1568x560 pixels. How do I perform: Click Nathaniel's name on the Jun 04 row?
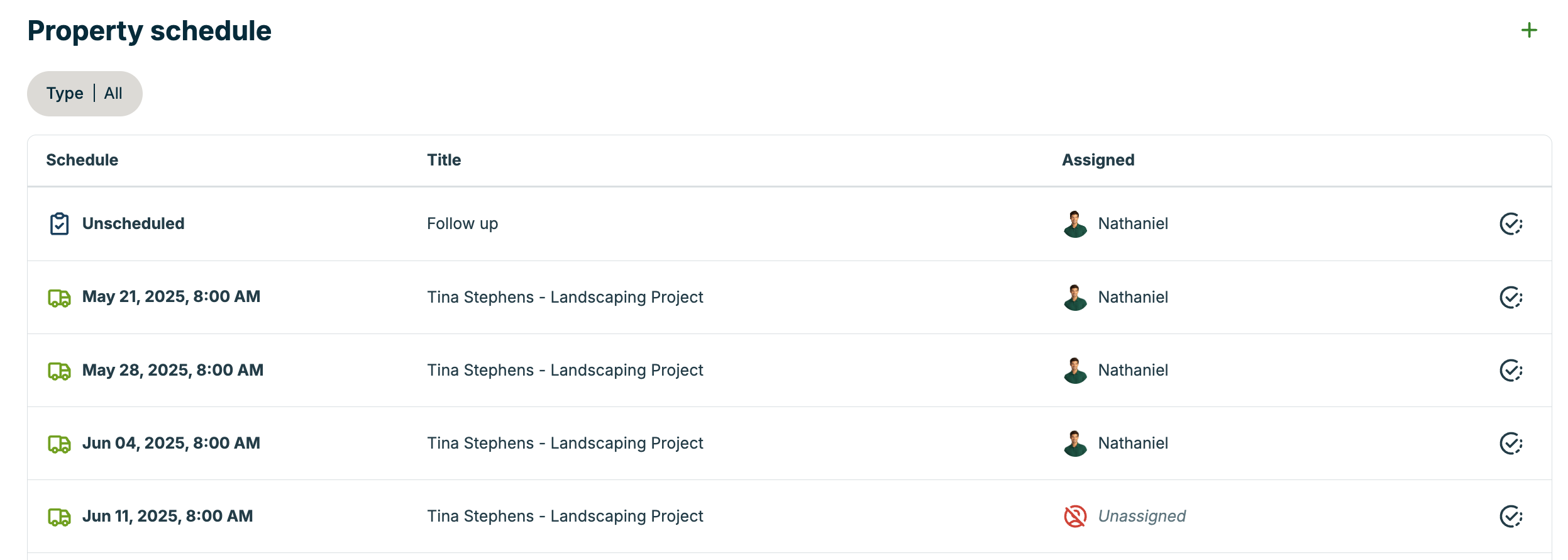(1132, 443)
